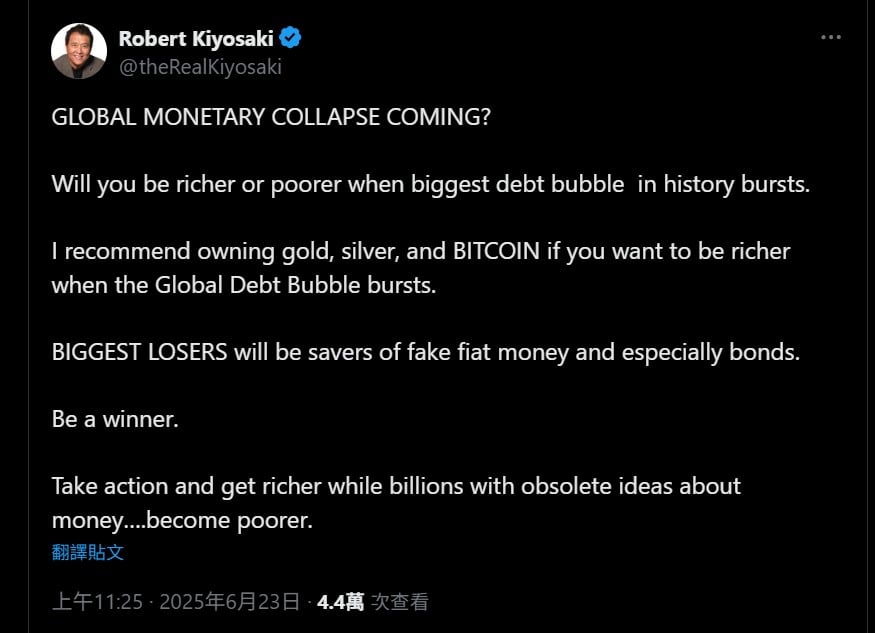Click the BIGGEST LOSERS words

(140, 352)
